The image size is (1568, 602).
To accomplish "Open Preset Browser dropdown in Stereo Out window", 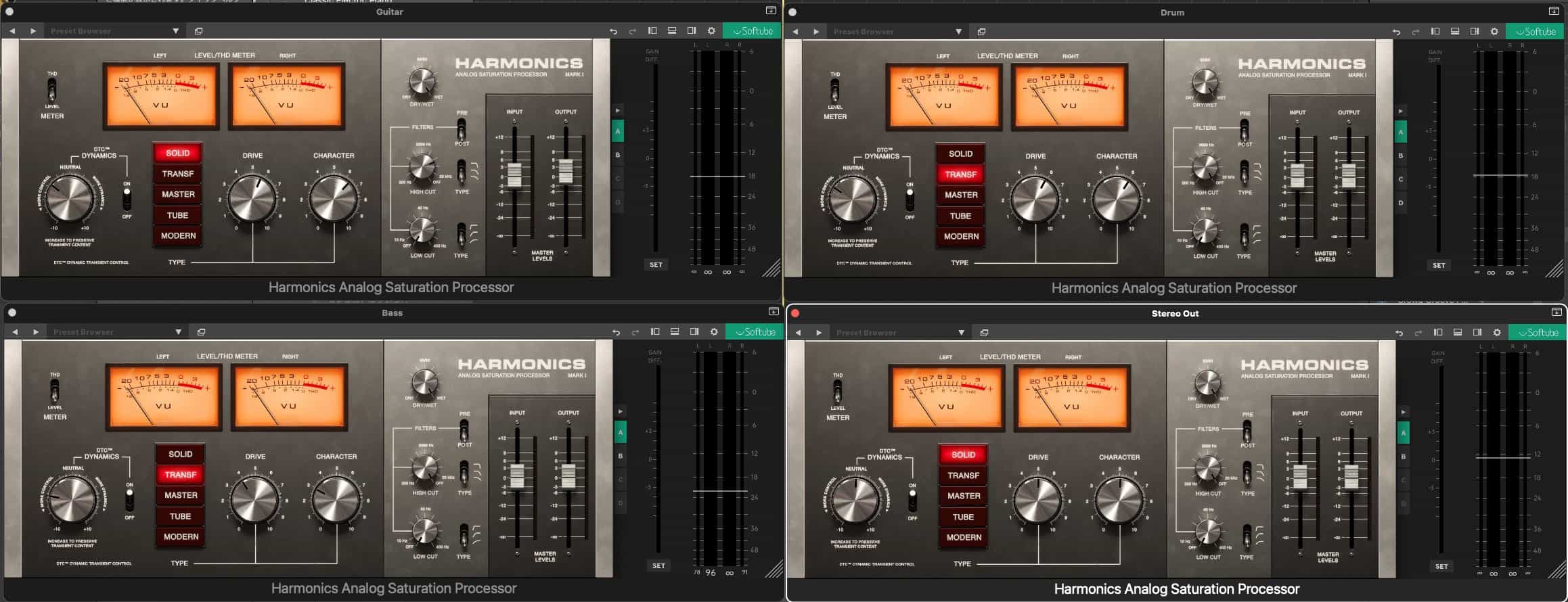I will 899,333.
